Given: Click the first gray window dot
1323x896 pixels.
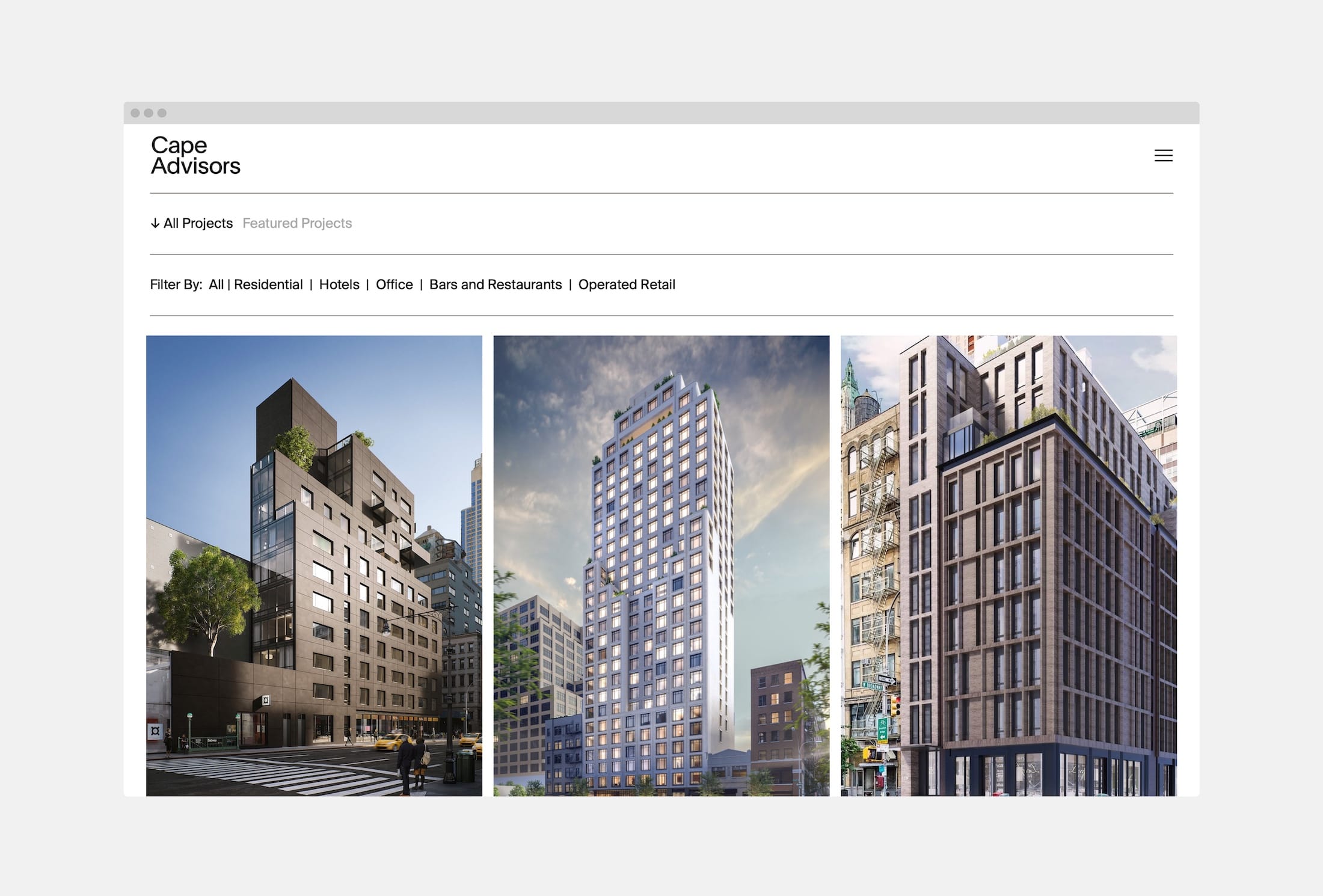Looking at the screenshot, I should click(135, 113).
